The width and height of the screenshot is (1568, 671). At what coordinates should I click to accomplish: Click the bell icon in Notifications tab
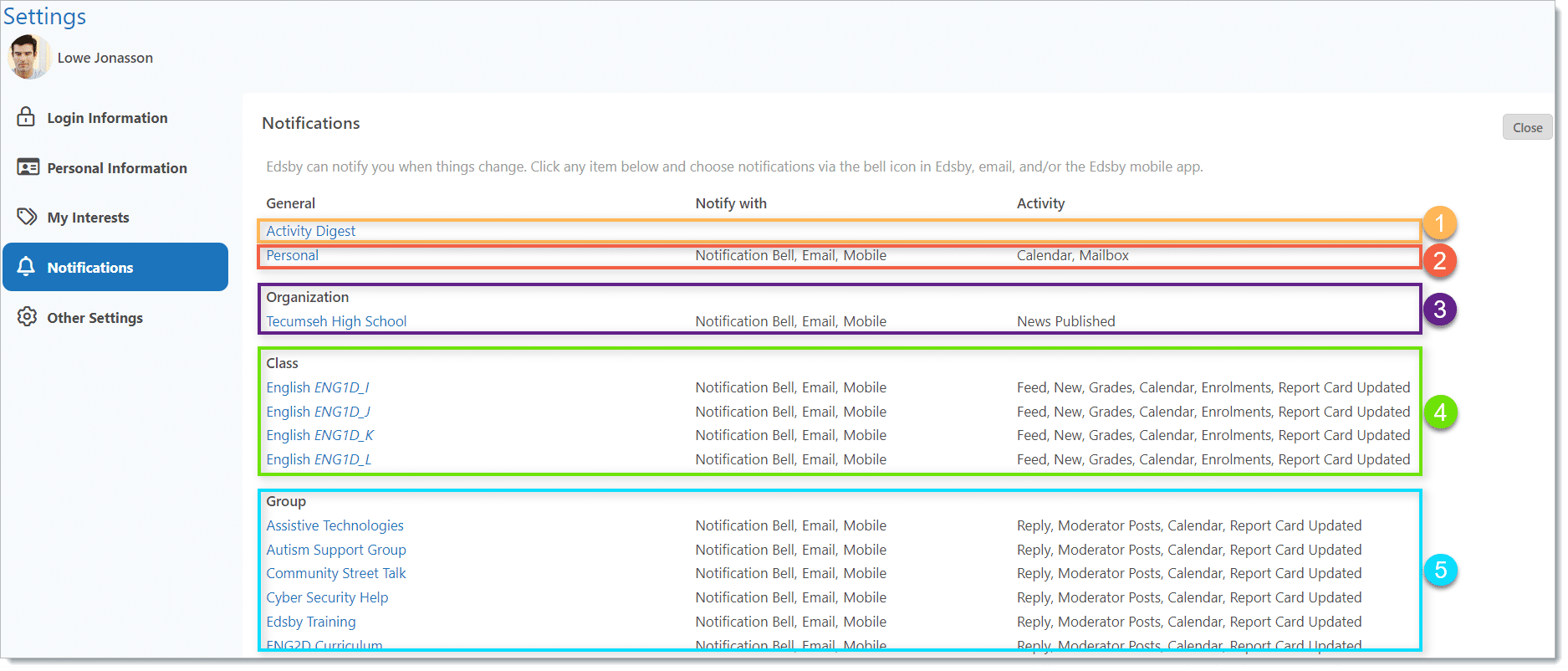(26, 267)
